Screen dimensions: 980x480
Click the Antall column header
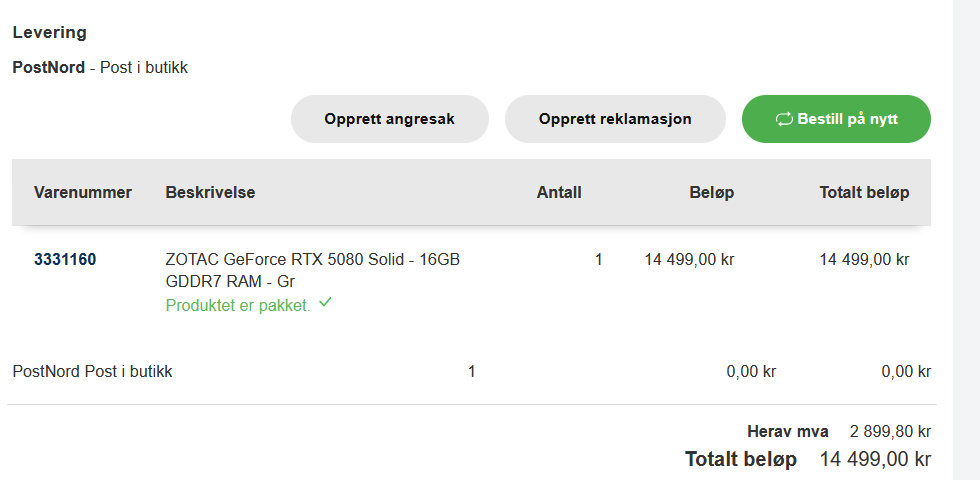click(559, 192)
